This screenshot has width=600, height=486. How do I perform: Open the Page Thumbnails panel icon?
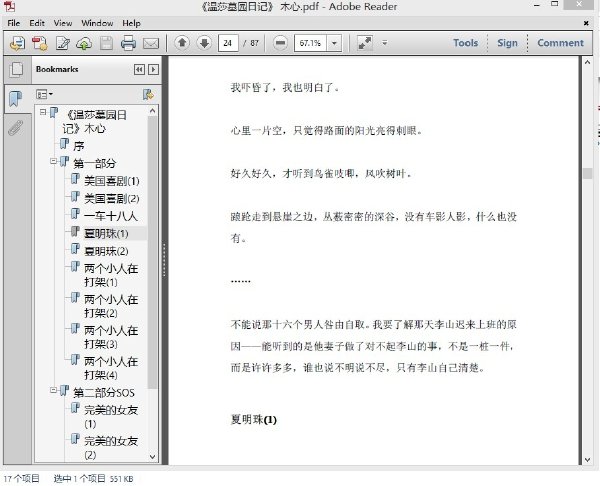(x=16, y=70)
